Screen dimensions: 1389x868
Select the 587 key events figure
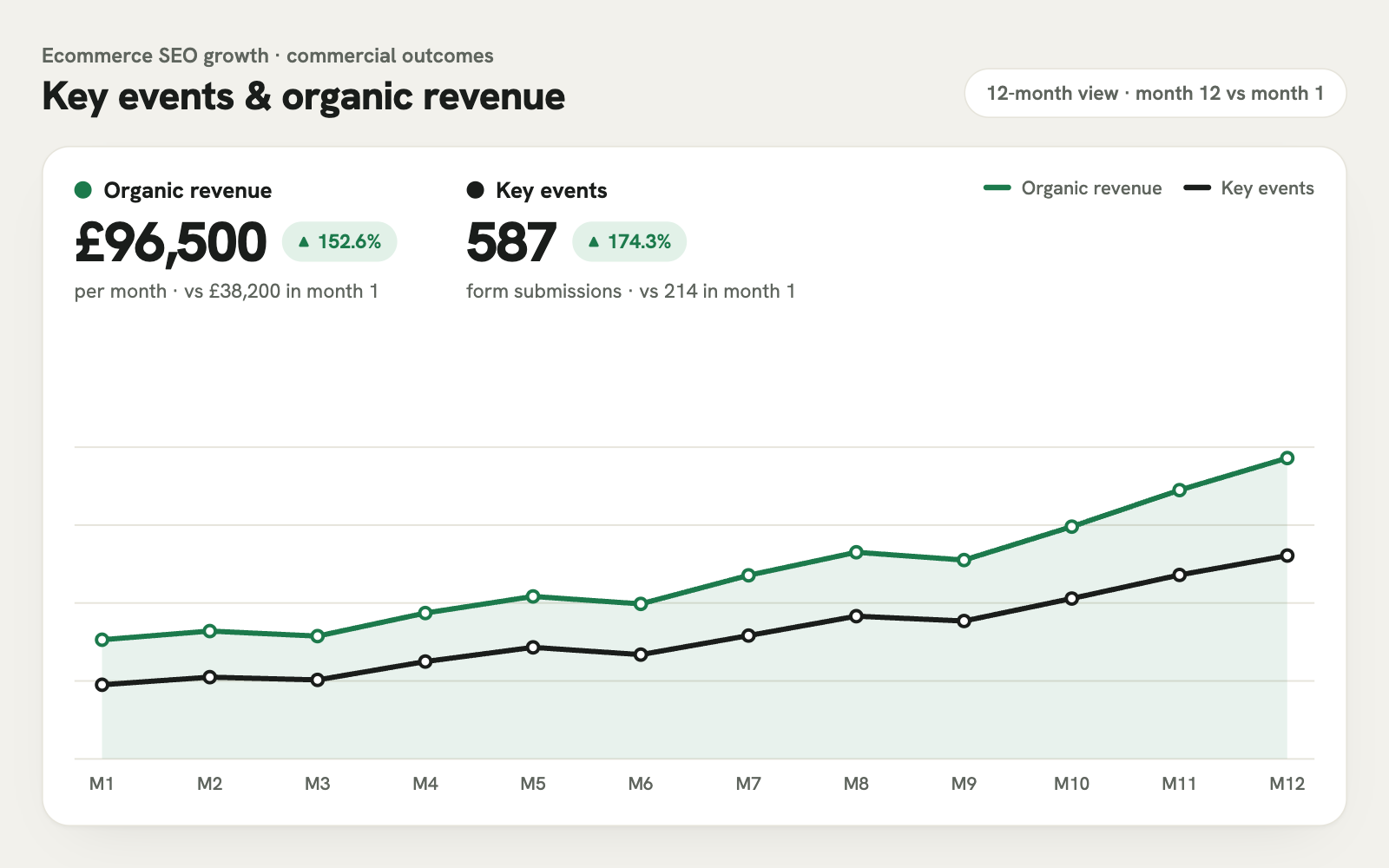point(510,242)
